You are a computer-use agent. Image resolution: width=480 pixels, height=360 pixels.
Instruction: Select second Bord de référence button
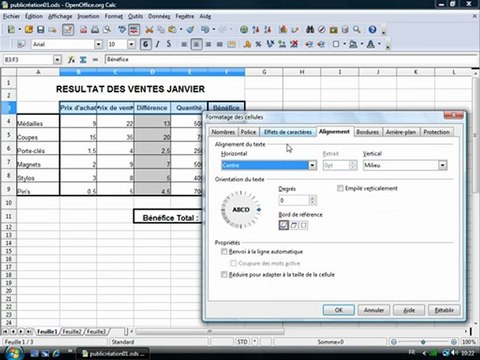pos(294,225)
